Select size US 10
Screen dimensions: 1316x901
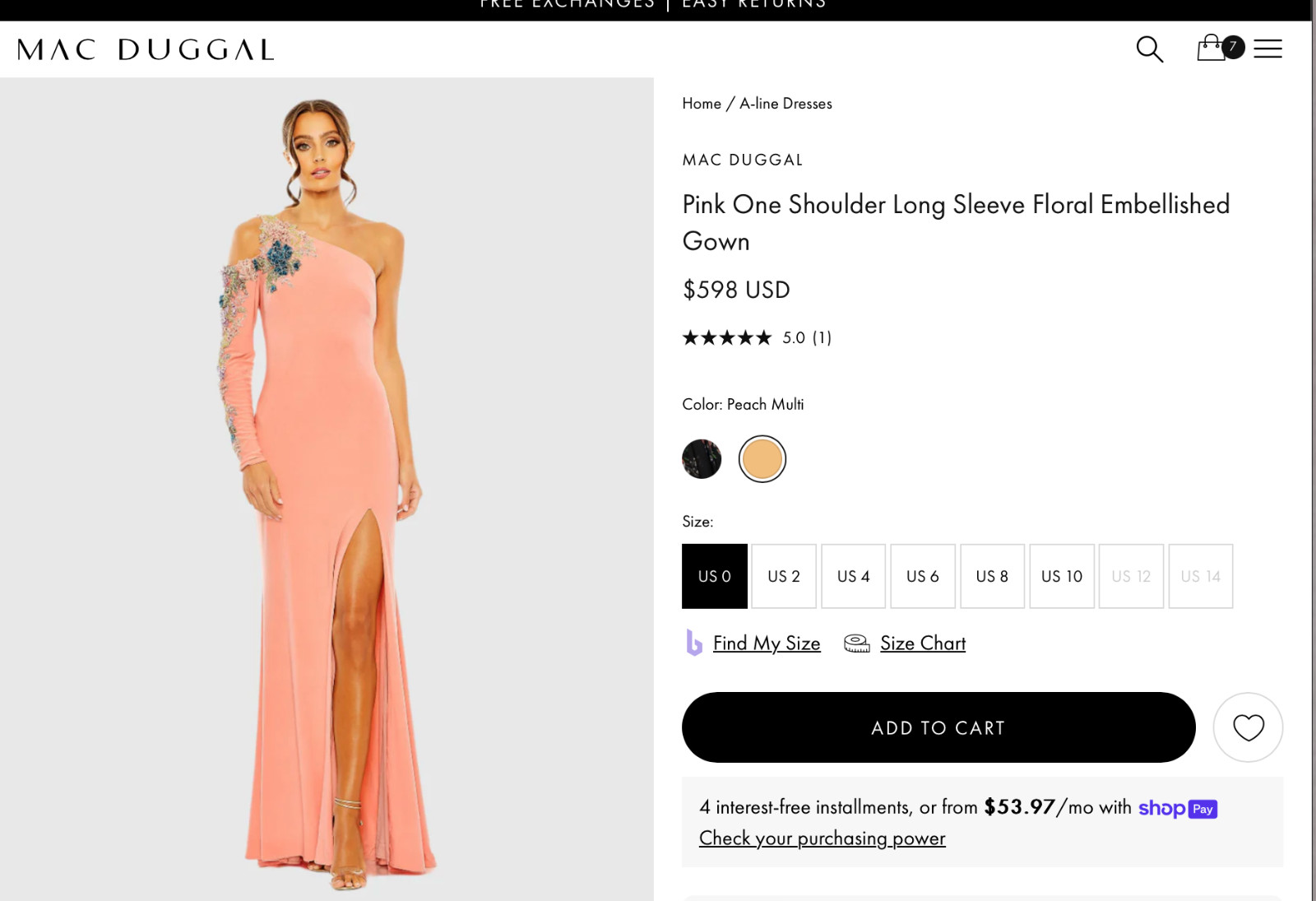pyautogui.click(x=1062, y=576)
